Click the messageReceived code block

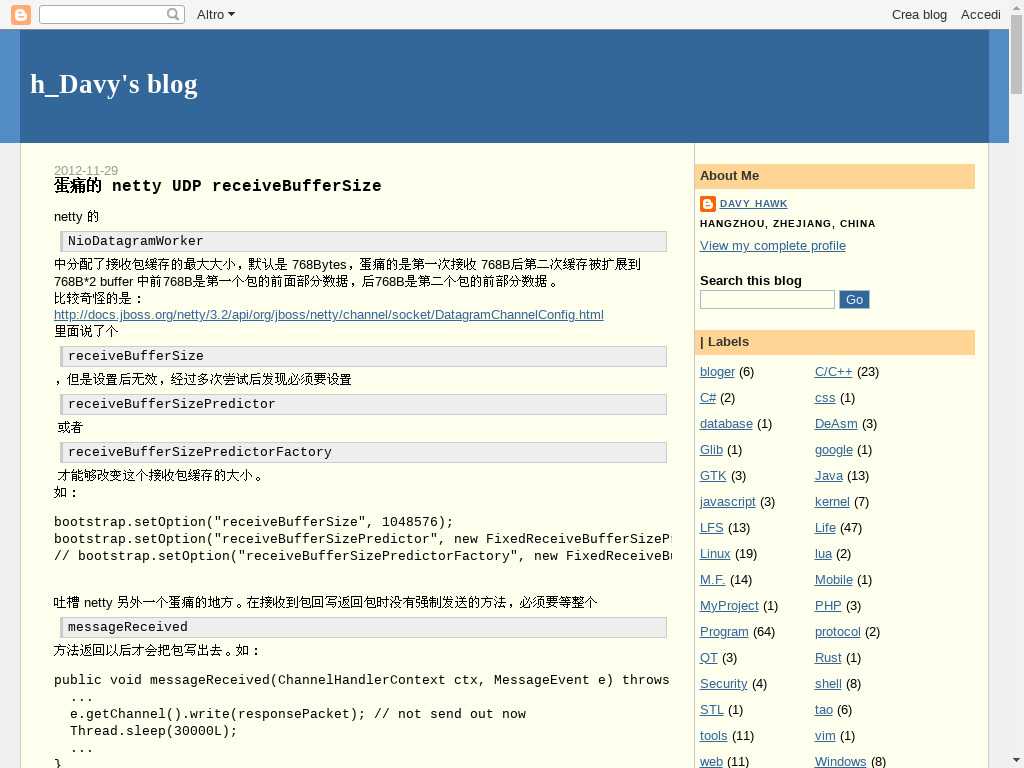[x=363, y=627]
